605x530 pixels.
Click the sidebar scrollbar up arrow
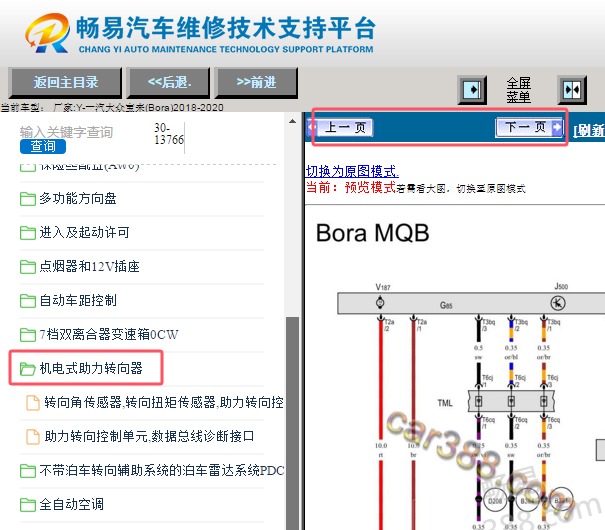coord(292,122)
